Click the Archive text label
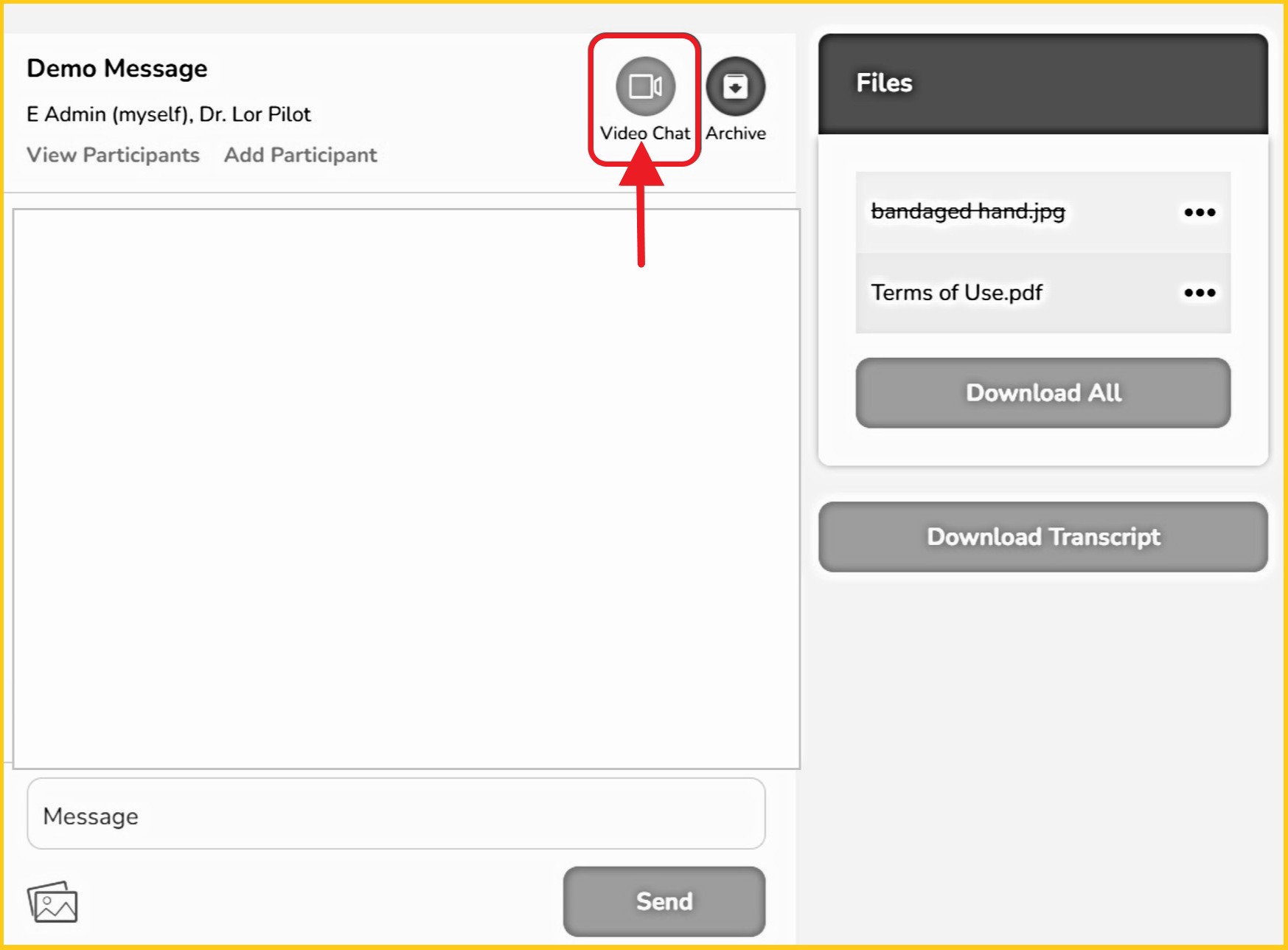1288x950 pixels. tap(735, 134)
